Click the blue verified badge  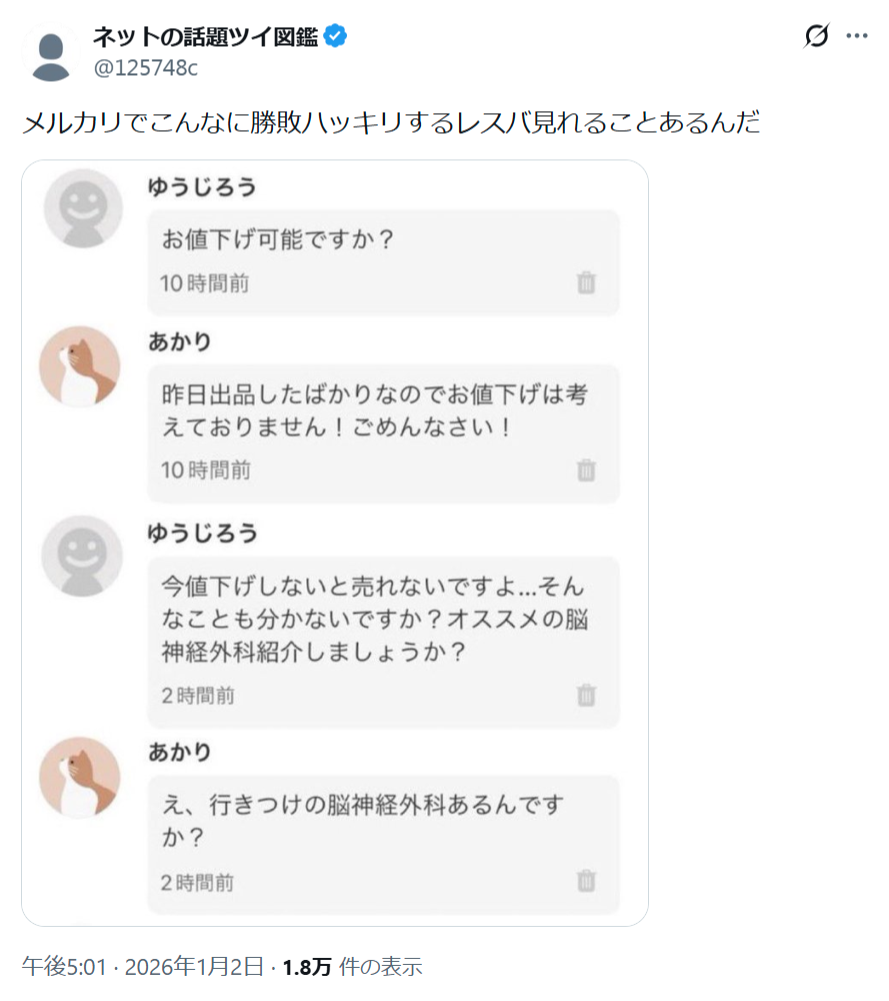[x=335, y=36]
